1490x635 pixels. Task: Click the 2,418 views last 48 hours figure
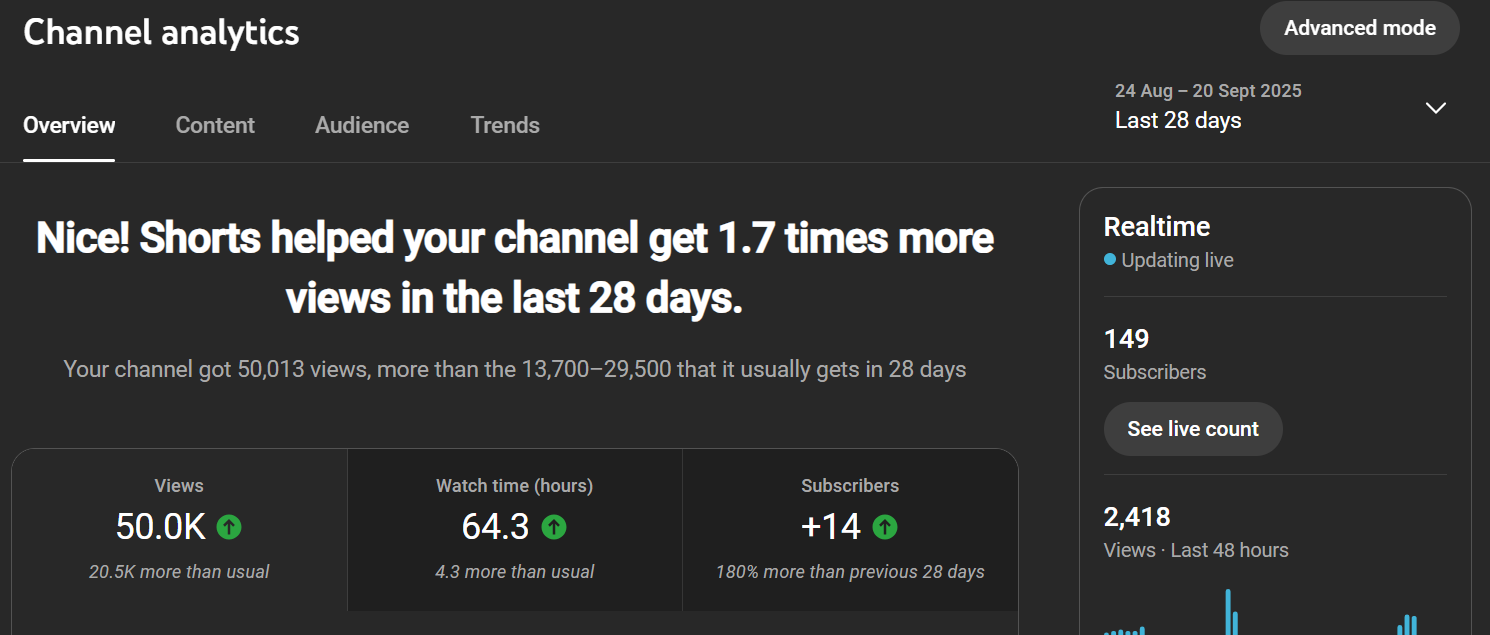pyautogui.click(x=1137, y=517)
